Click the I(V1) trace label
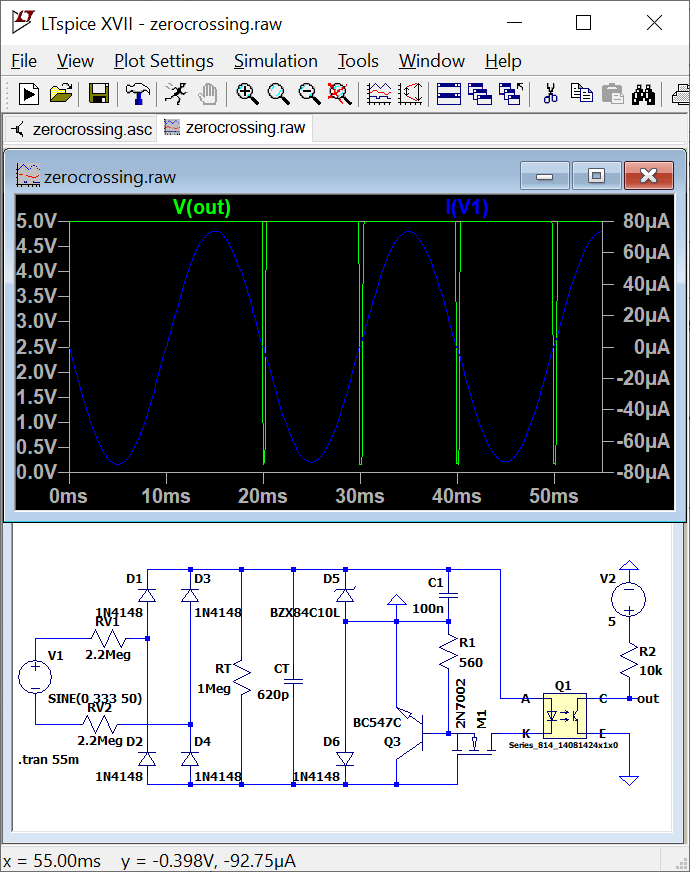 point(467,207)
